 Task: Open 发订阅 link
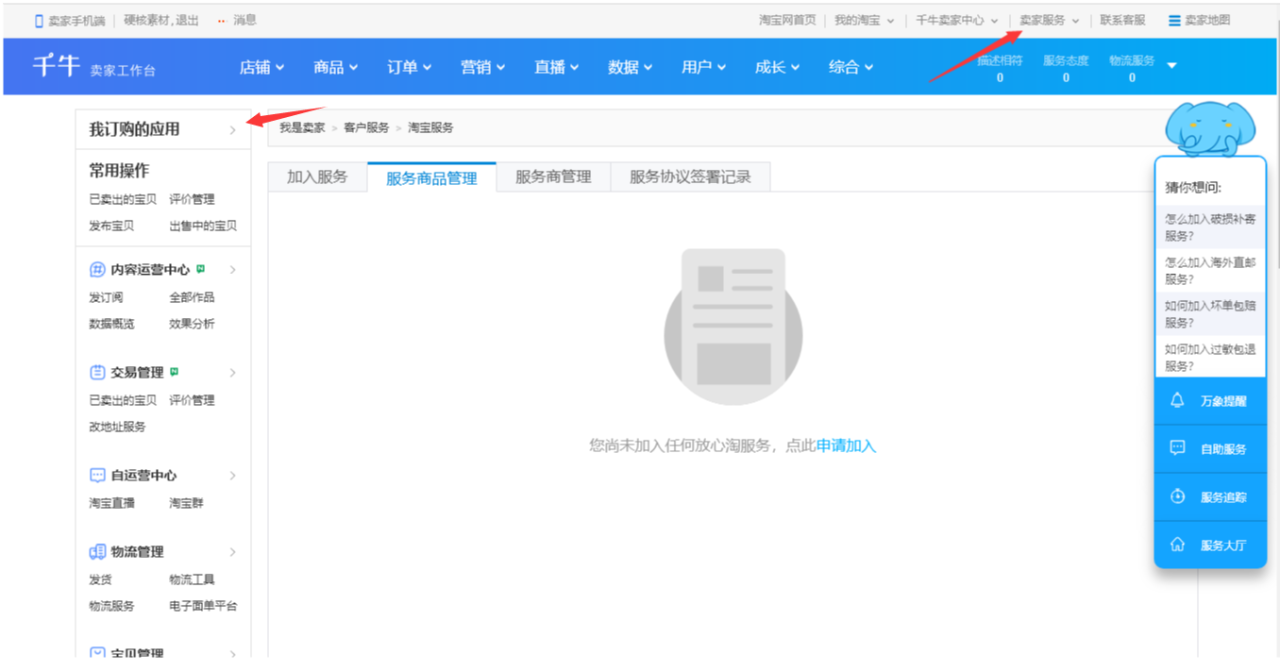(106, 297)
